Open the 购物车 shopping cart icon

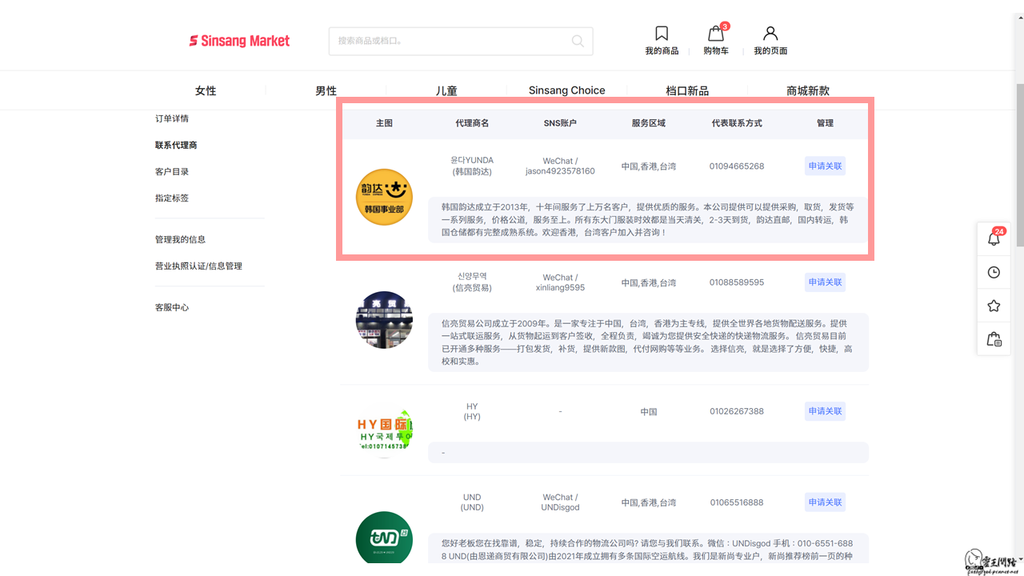coord(716,33)
